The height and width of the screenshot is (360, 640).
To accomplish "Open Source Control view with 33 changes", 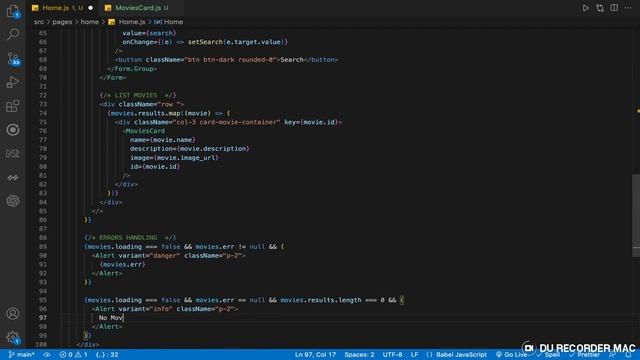I will point(13,59).
